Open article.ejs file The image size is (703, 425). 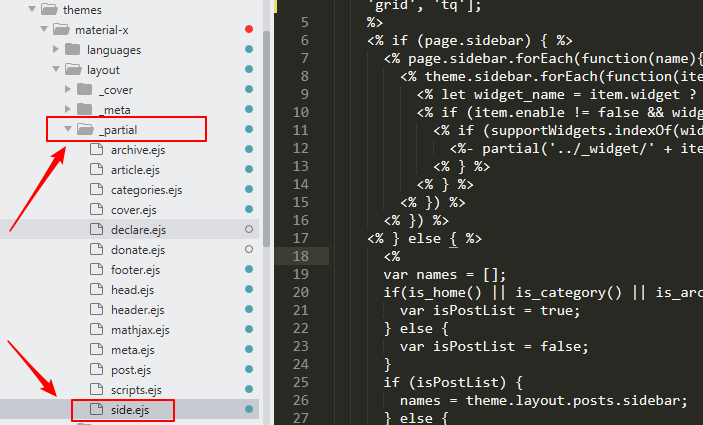pos(135,170)
